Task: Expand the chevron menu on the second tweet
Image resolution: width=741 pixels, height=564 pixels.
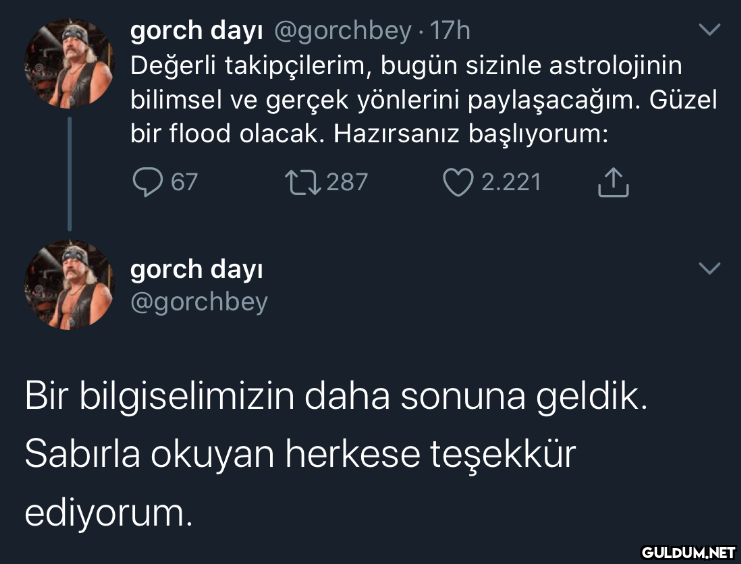Action: 709,268
